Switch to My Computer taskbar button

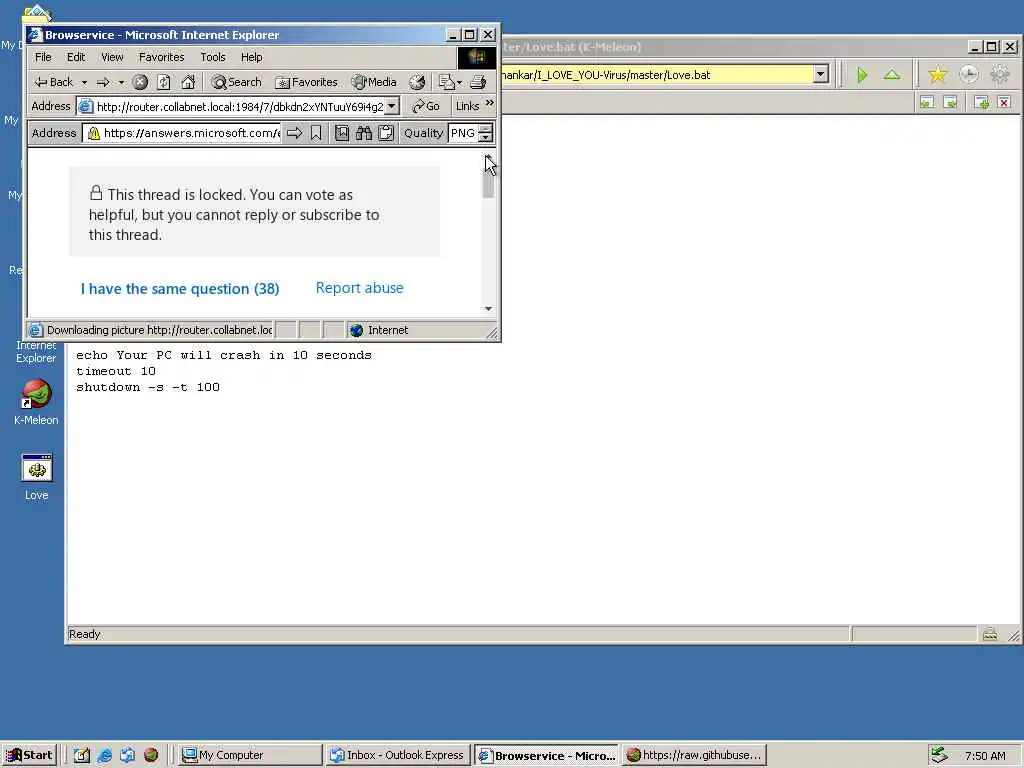point(249,755)
